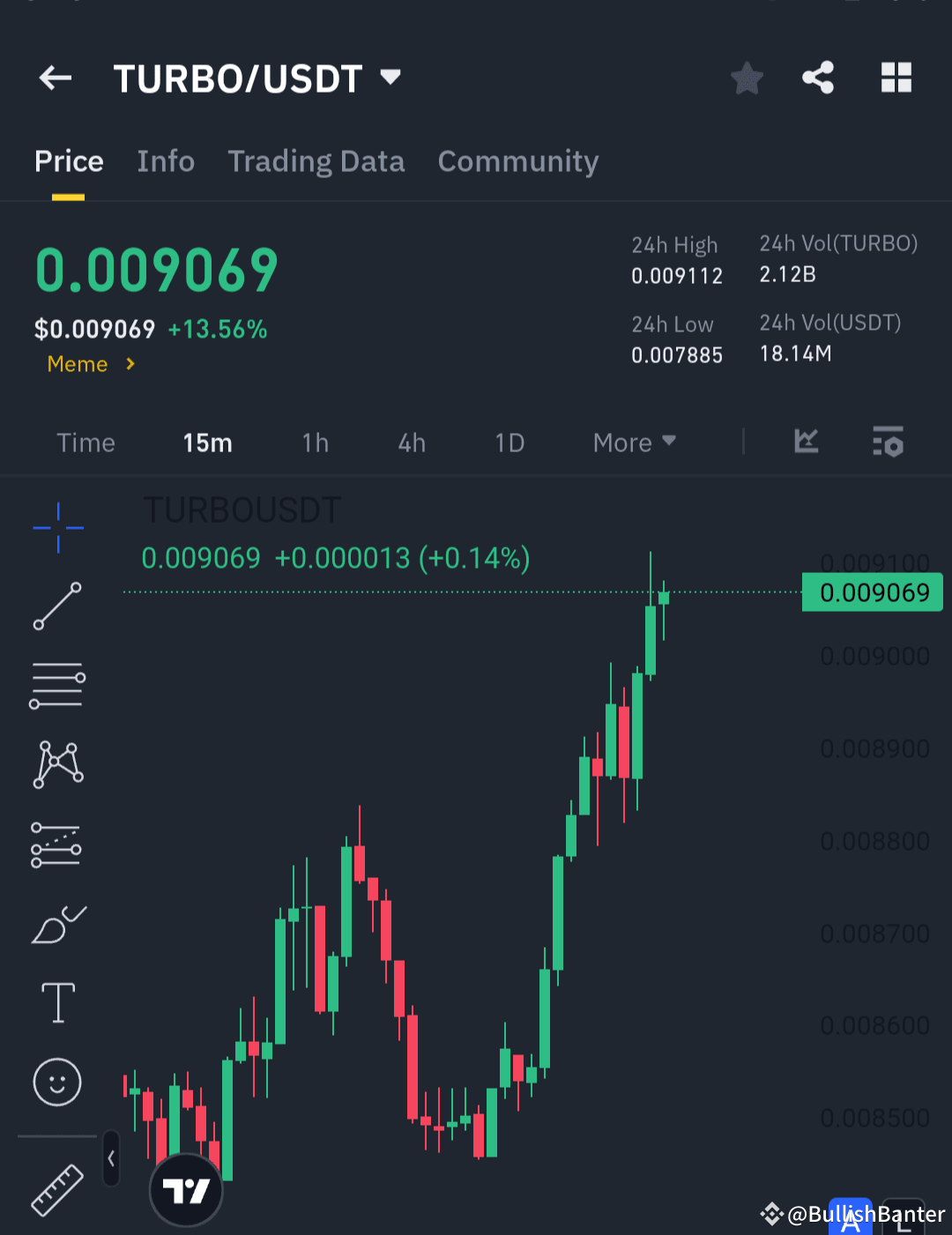Toggle TURBO/USDT as a favorite star
Image resolution: width=952 pixels, height=1235 pixels.
tap(746, 78)
